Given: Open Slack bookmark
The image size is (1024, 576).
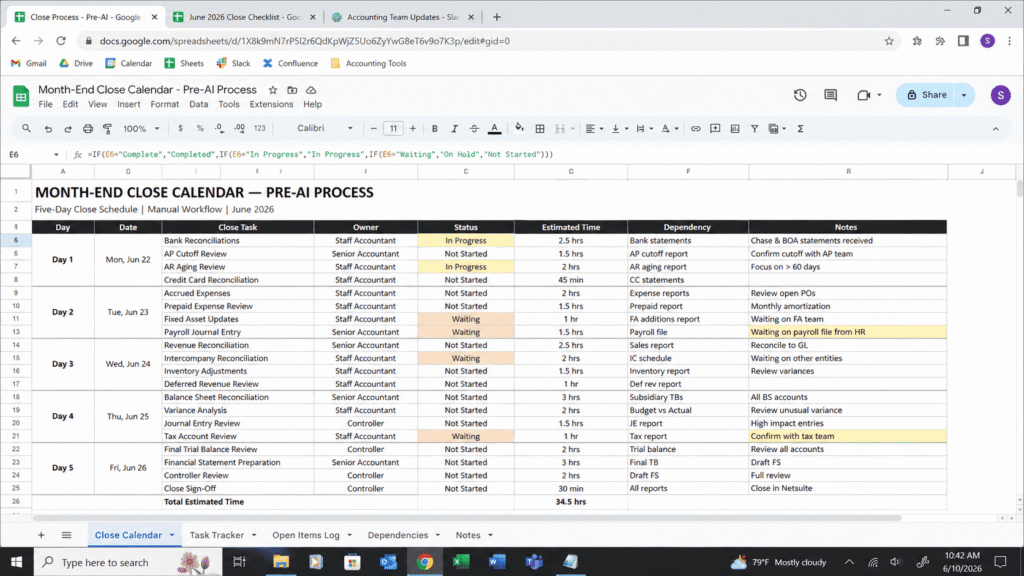Looking at the screenshot, I should click(233, 63).
